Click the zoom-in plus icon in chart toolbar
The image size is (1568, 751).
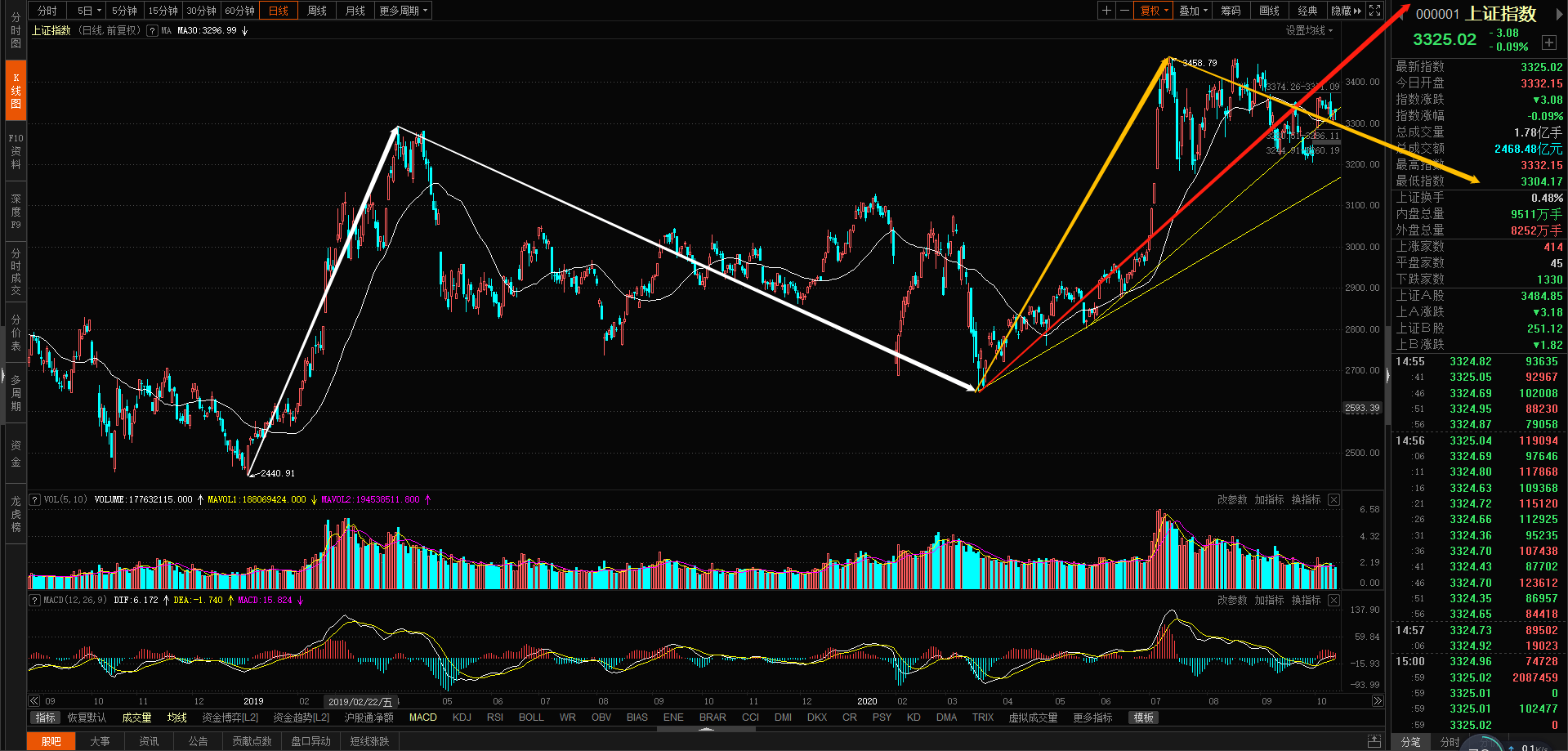point(1106,11)
